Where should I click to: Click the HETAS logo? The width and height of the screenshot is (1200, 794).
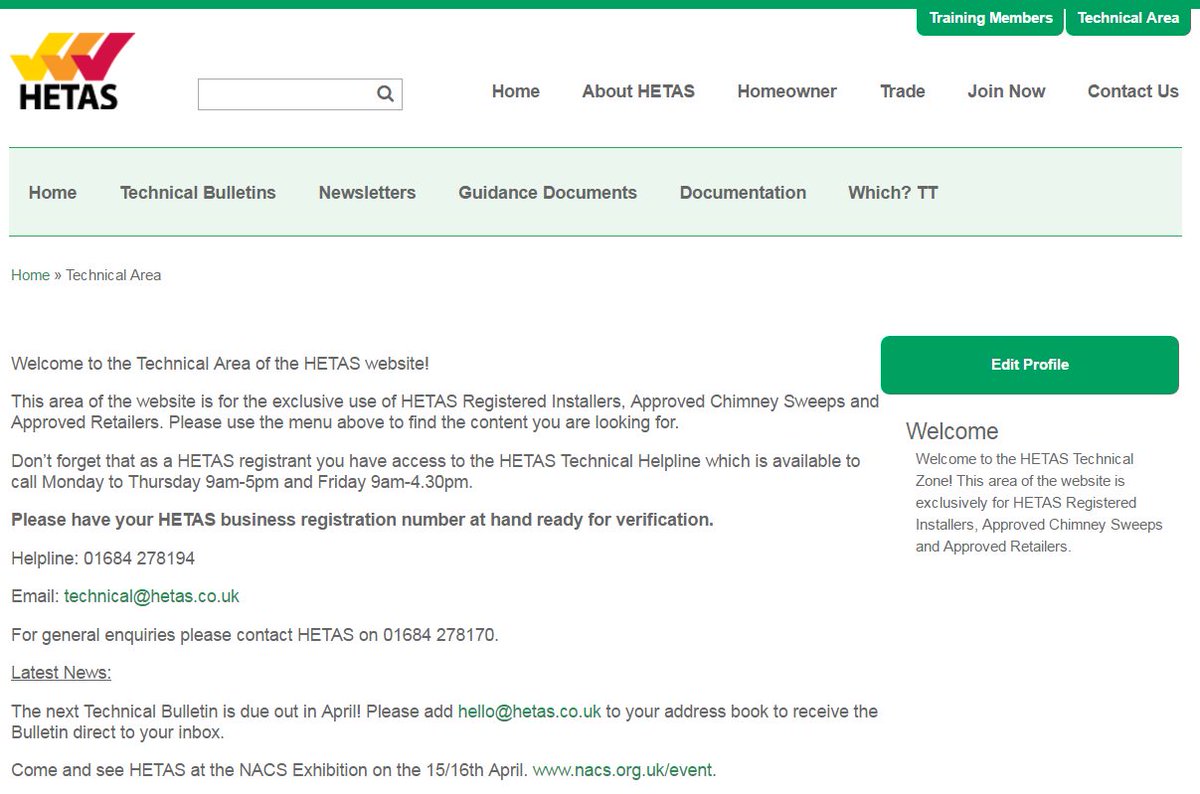(x=72, y=71)
